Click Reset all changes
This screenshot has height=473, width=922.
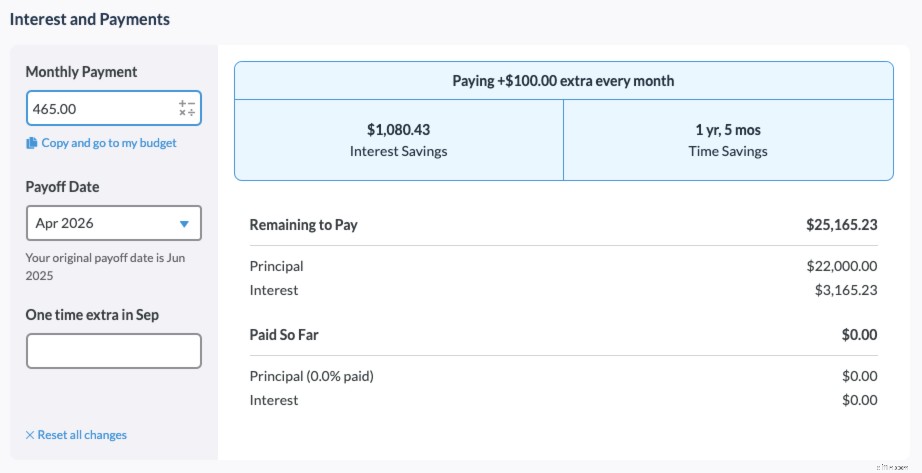(x=82, y=435)
